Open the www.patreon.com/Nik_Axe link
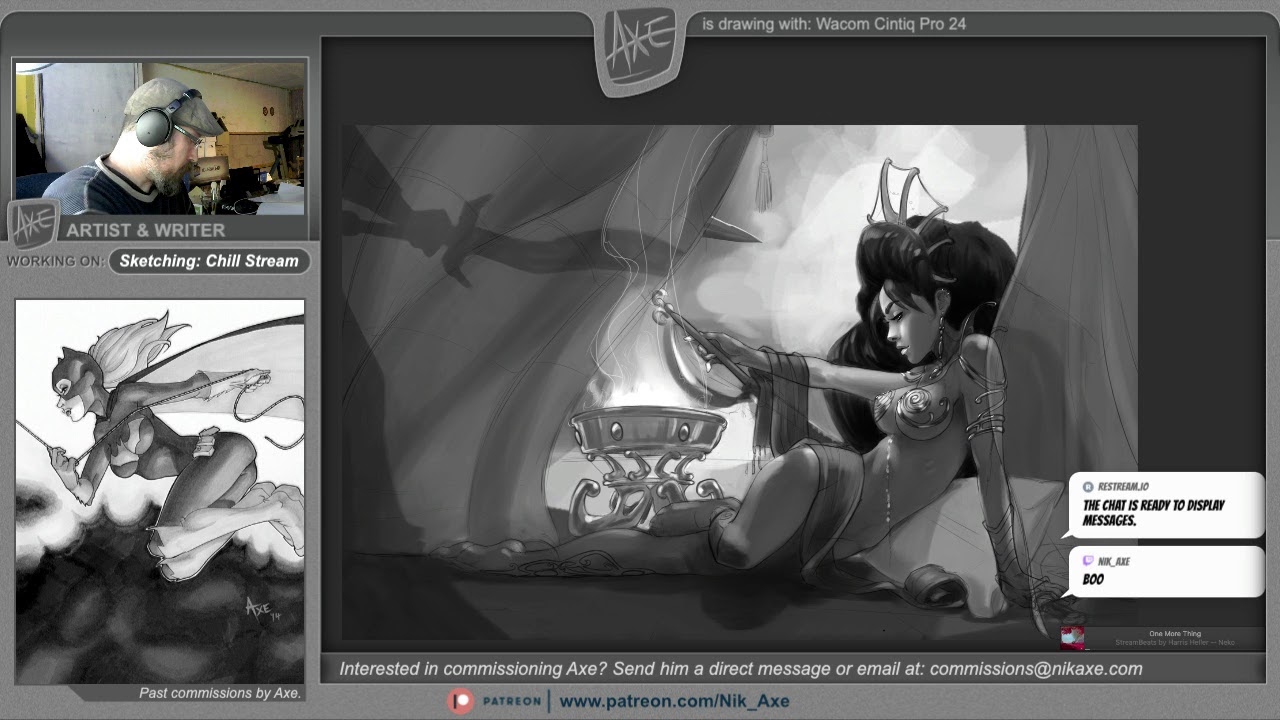1280x720 pixels. [673, 701]
